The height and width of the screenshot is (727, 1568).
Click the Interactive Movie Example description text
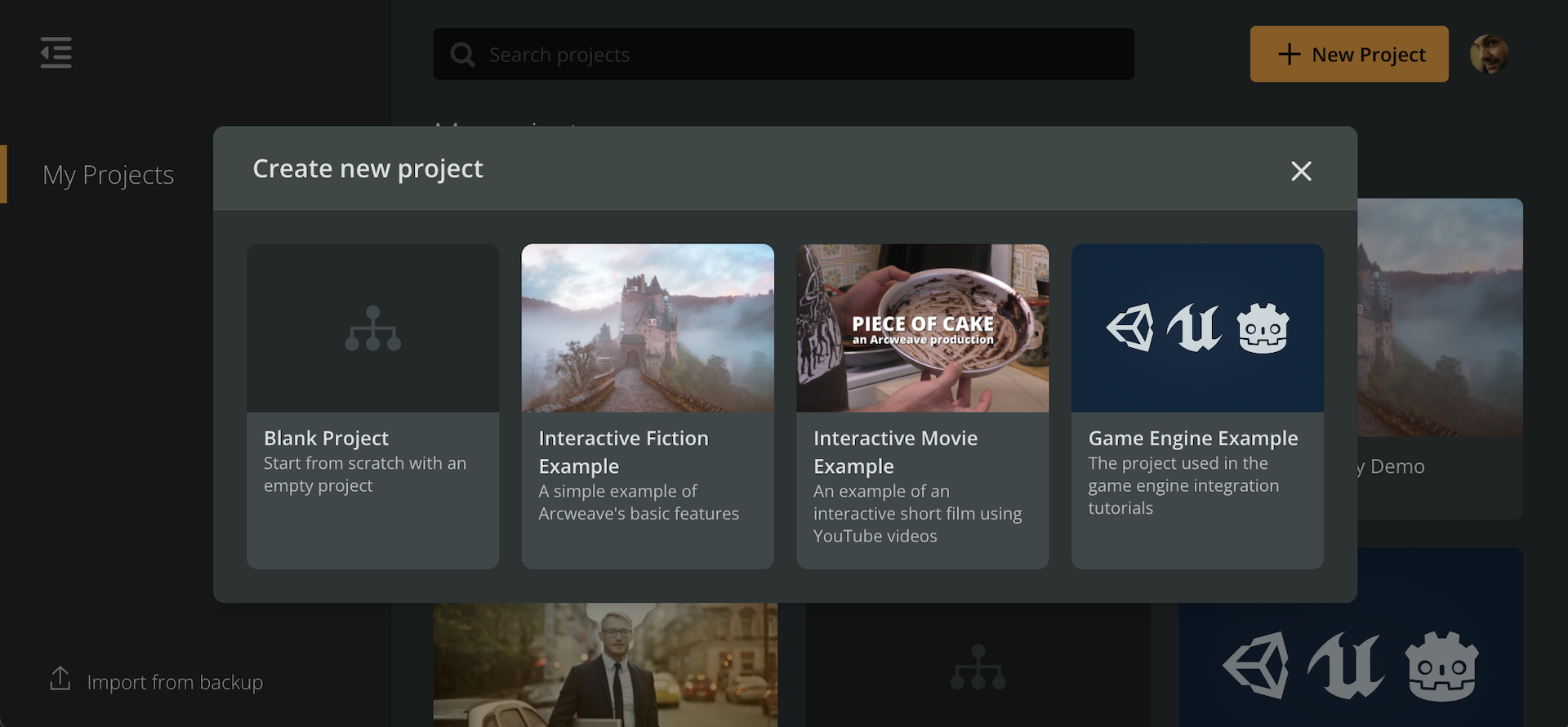point(916,514)
